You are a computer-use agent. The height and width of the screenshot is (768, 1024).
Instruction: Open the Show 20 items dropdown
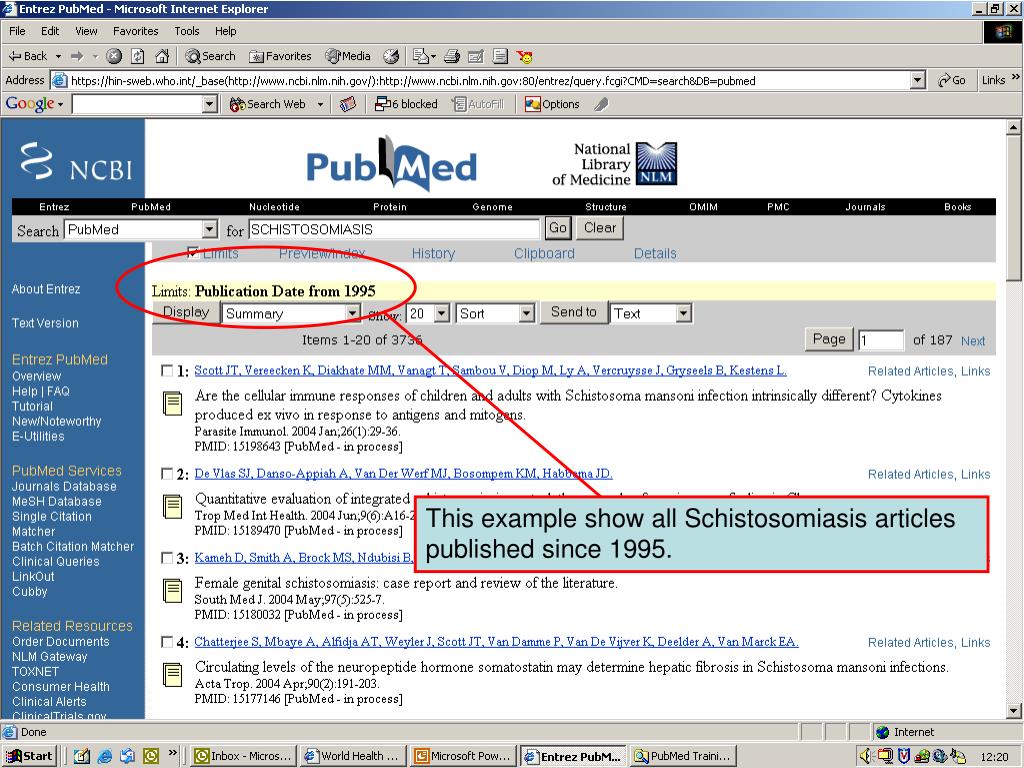tap(442, 313)
